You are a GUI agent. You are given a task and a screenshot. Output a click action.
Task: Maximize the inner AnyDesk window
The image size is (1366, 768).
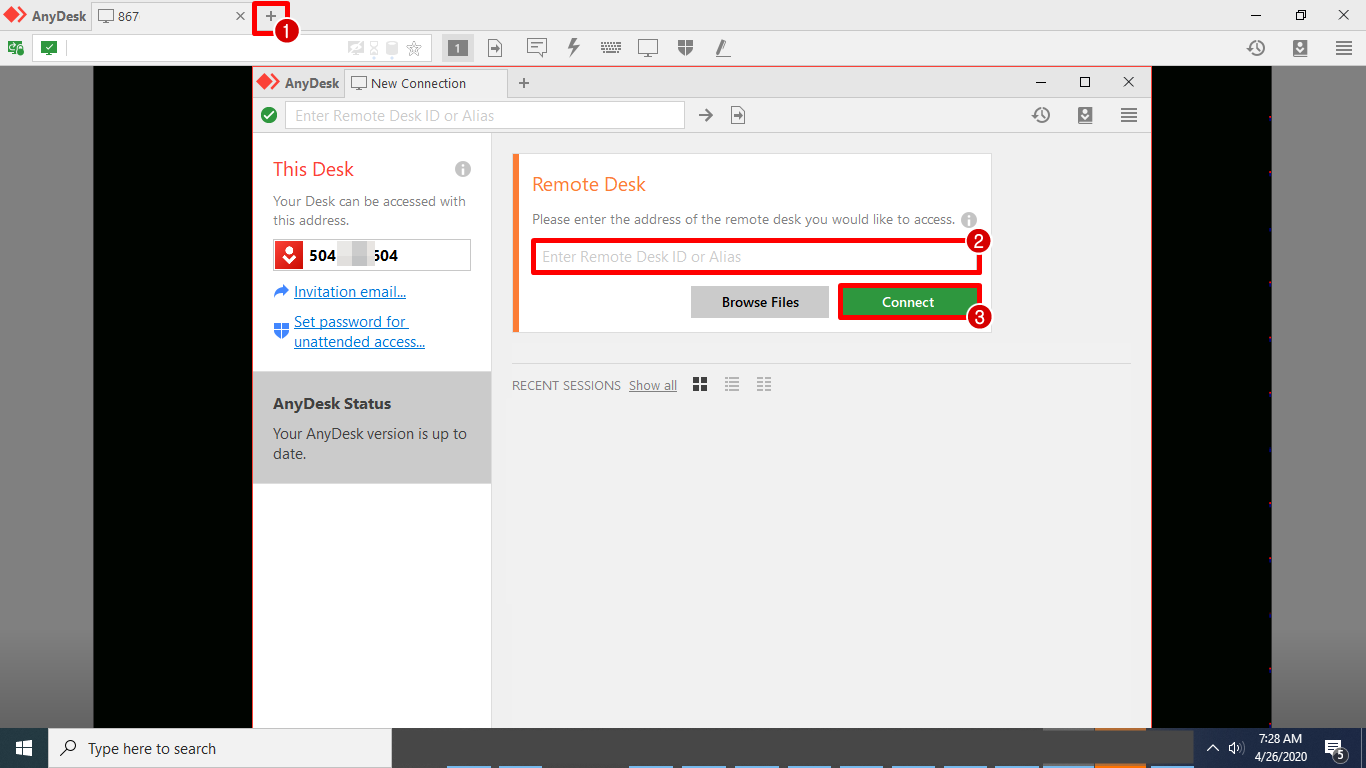1085,82
